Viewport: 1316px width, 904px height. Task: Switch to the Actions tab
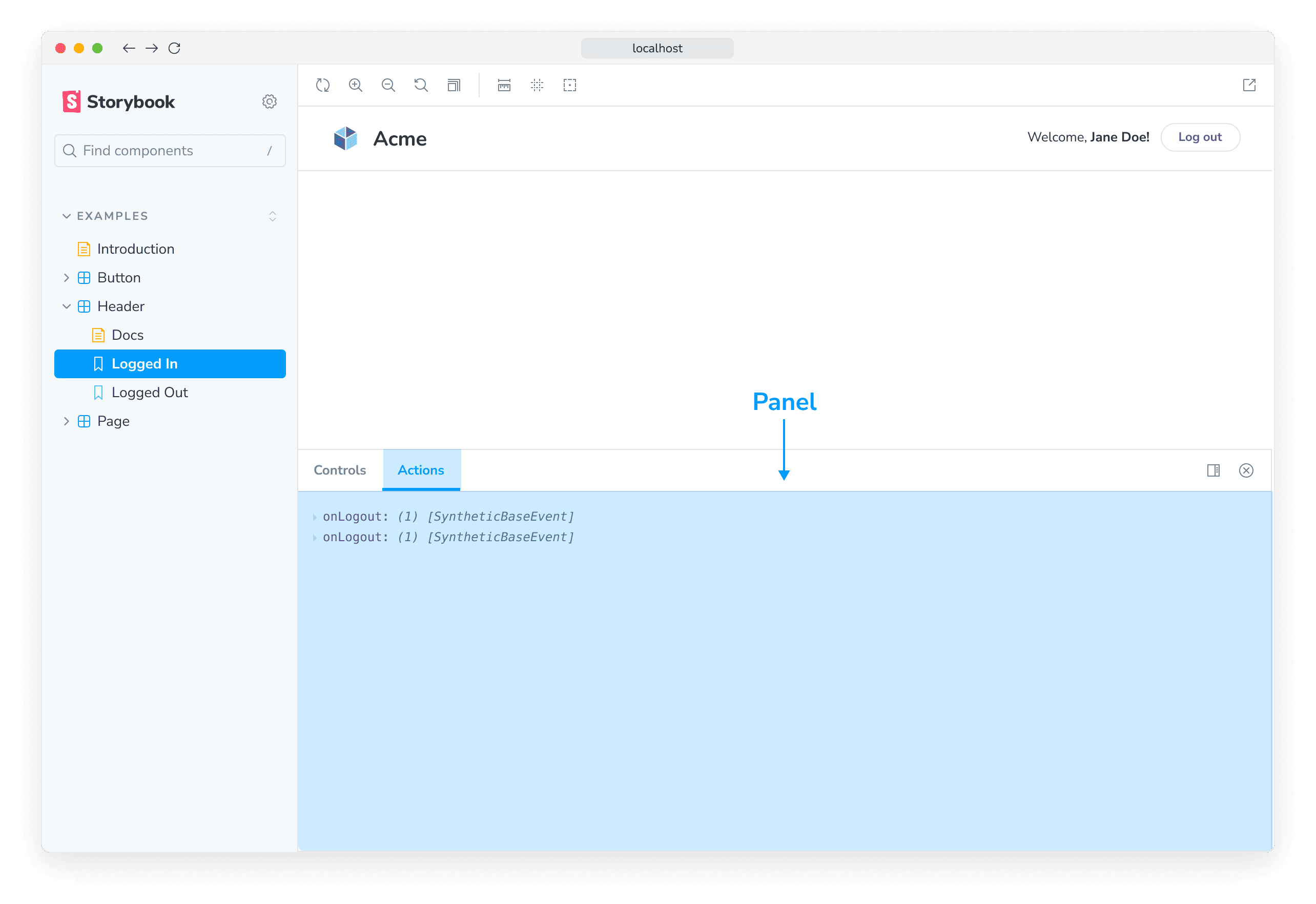[421, 470]
